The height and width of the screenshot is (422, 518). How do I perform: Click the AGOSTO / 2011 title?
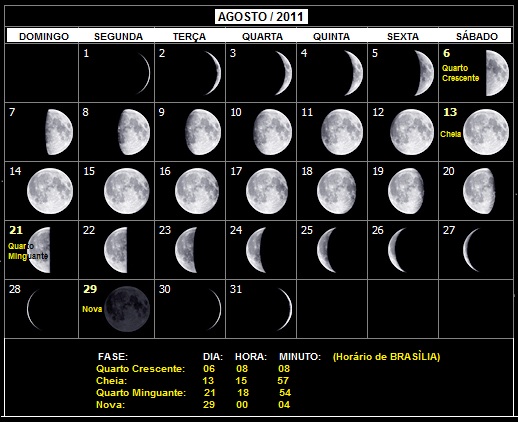pyautogui.click(x=261, y=17)
